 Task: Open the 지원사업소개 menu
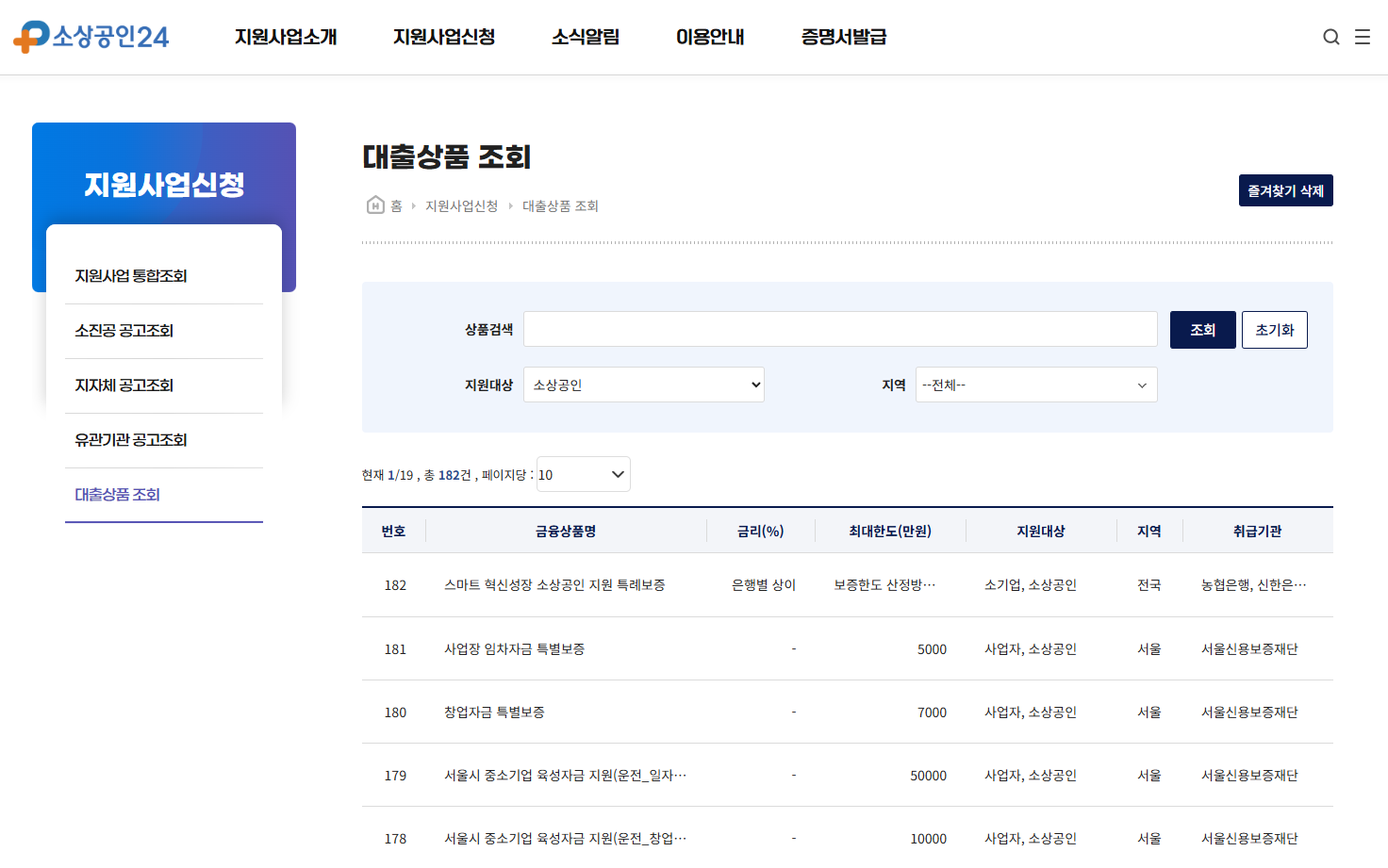pyautogui.click(x=287, y=37)
